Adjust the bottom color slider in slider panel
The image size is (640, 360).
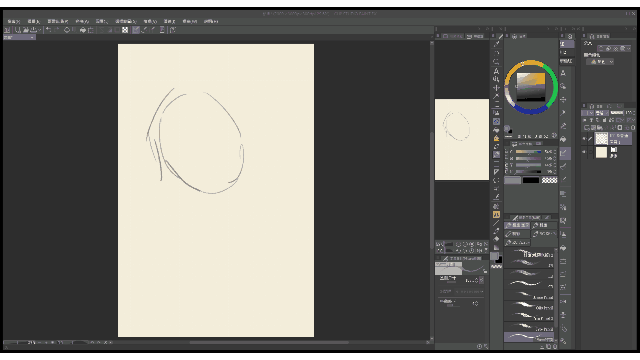(x=529, y=171)
